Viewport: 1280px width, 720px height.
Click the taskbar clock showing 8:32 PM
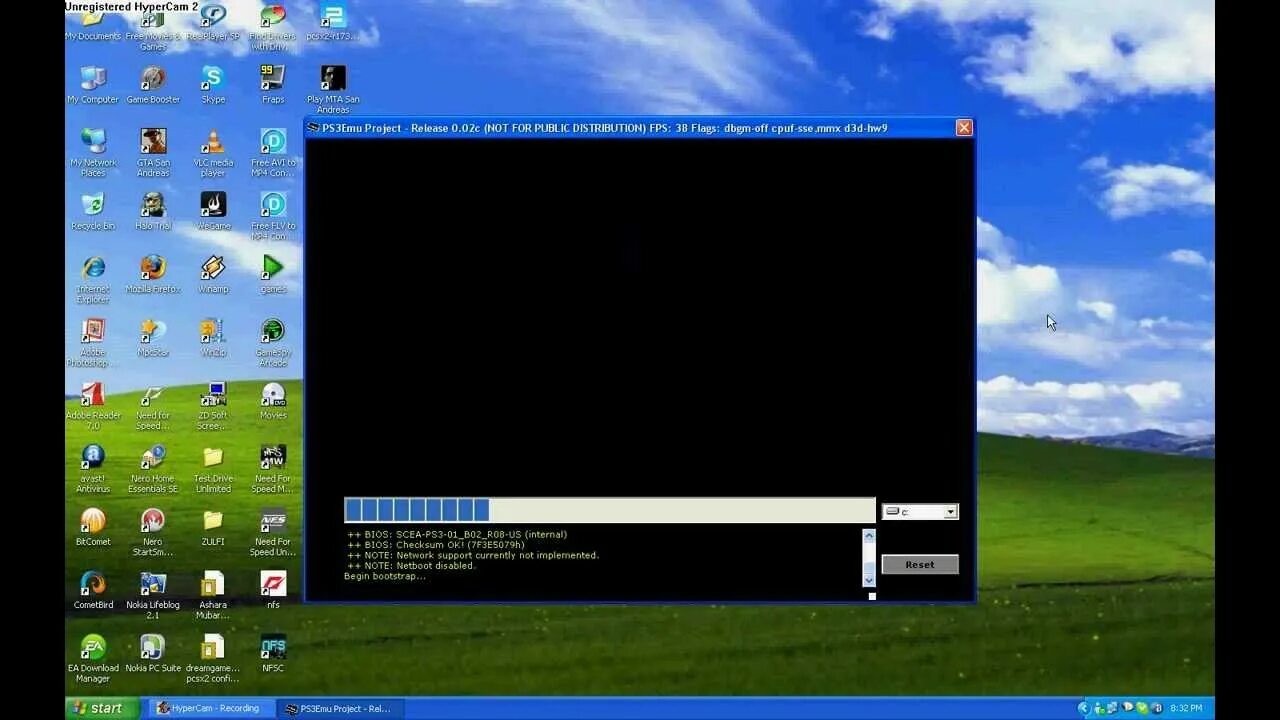1186,708
